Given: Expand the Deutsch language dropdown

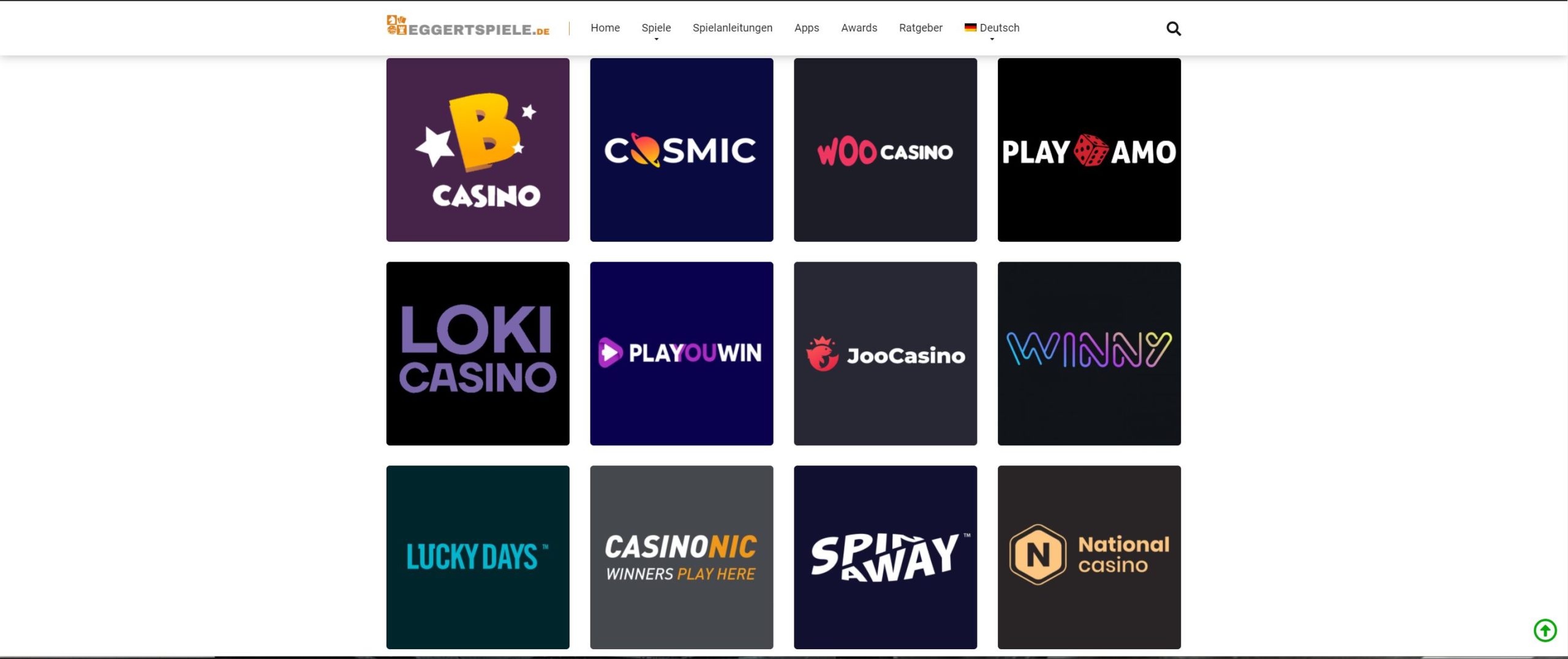Looking at the screenshot, I should point(999,28).
